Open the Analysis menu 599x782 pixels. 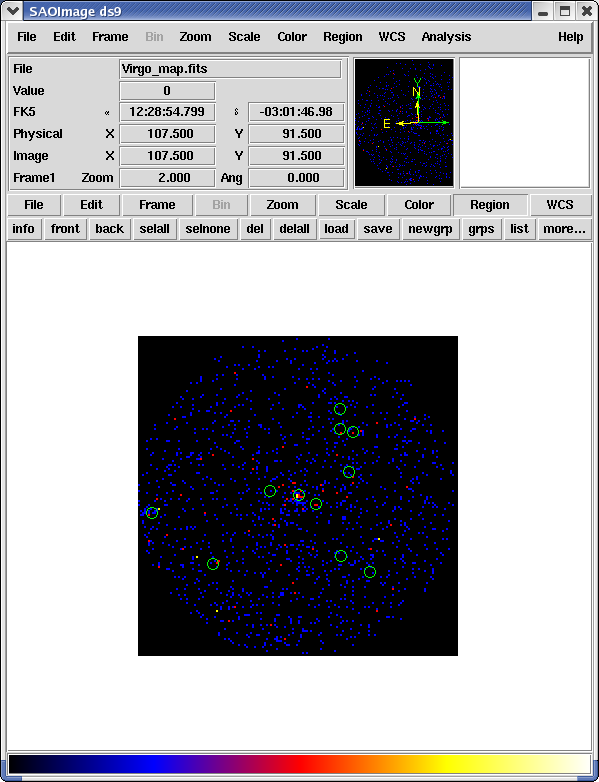click(x=446, y=37)
